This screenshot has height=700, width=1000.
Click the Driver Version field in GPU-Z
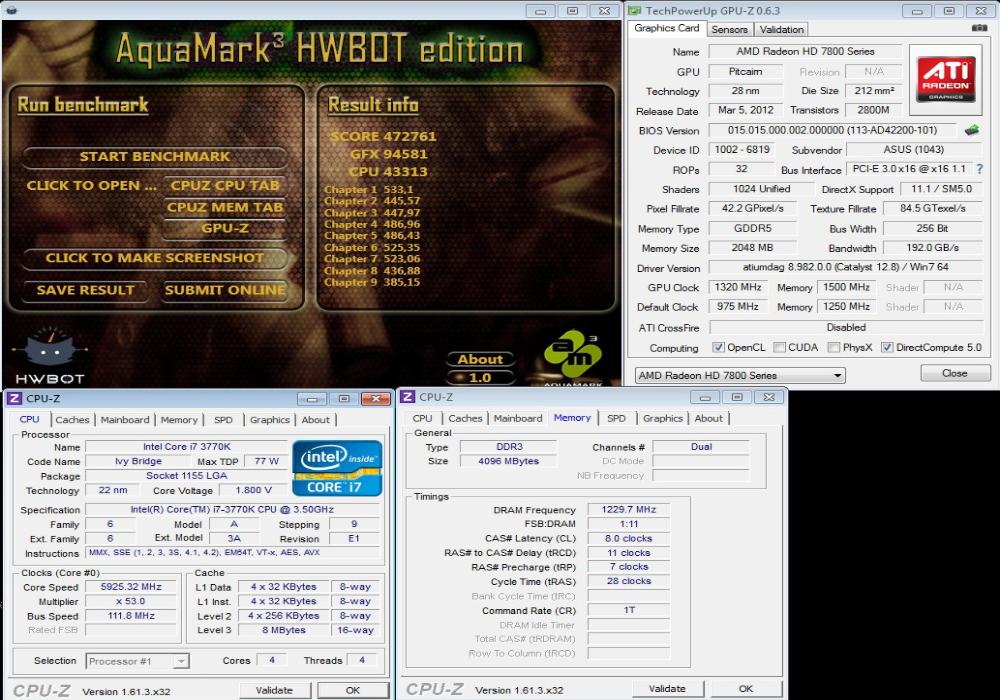click(x=845, y=267)
